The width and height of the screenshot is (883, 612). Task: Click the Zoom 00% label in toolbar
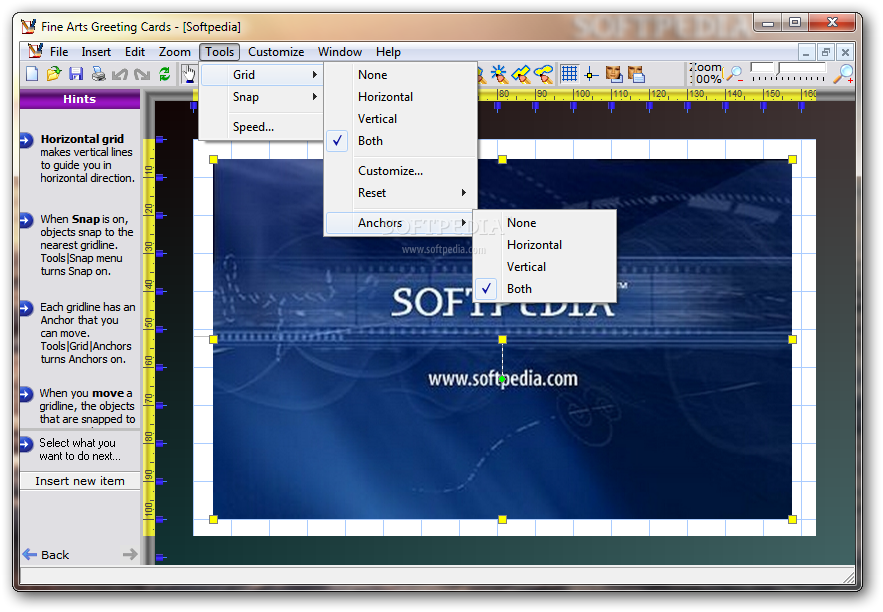tap(708, 73)
